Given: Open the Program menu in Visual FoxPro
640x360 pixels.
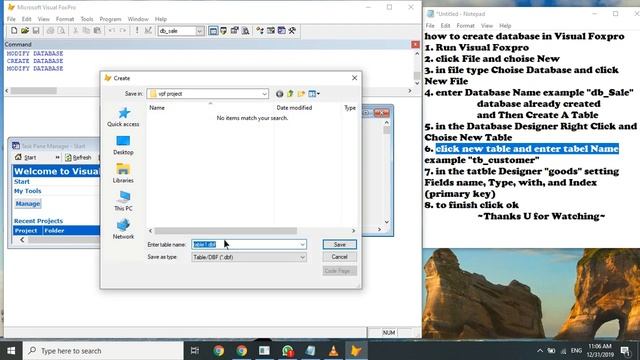Looking at the screenshot, I should pos(110,19).
